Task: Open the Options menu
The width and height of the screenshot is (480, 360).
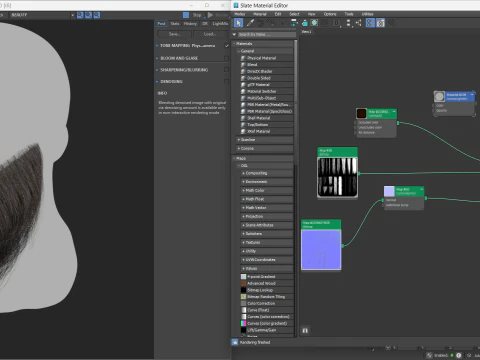Action: [x=330, y=14]
